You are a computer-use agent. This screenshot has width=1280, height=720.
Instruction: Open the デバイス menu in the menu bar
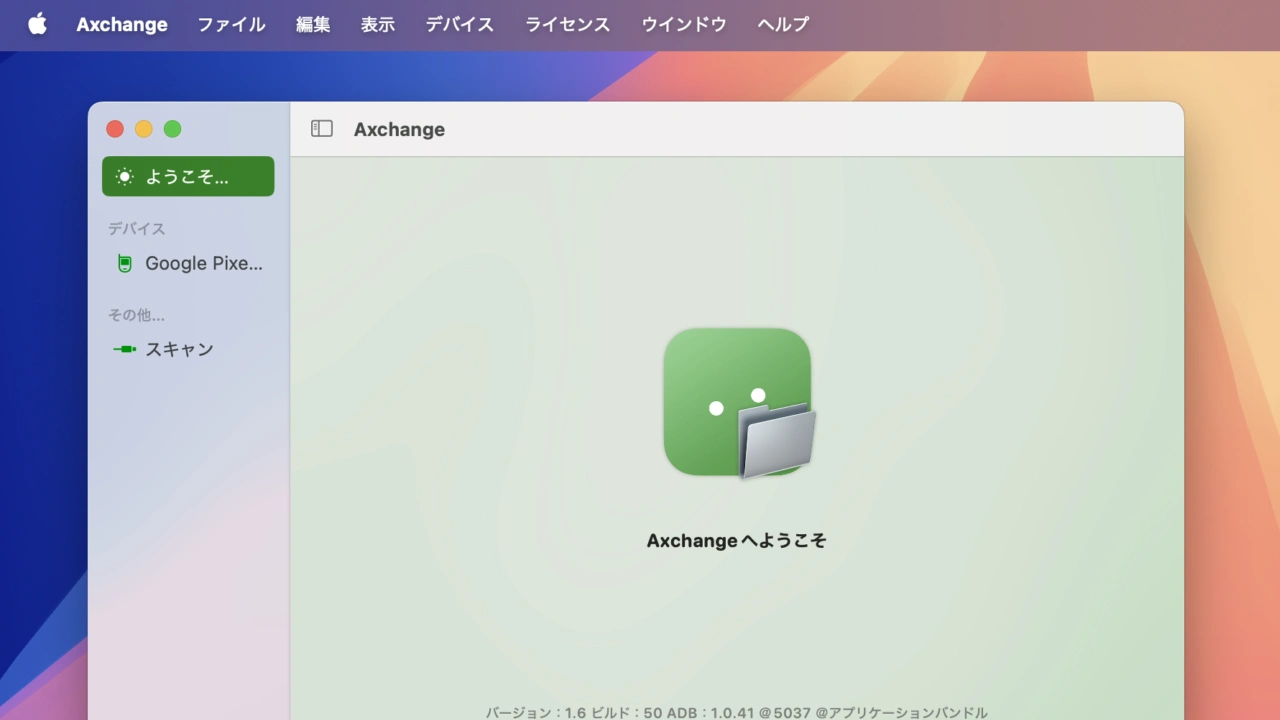[x=460, y=24]
